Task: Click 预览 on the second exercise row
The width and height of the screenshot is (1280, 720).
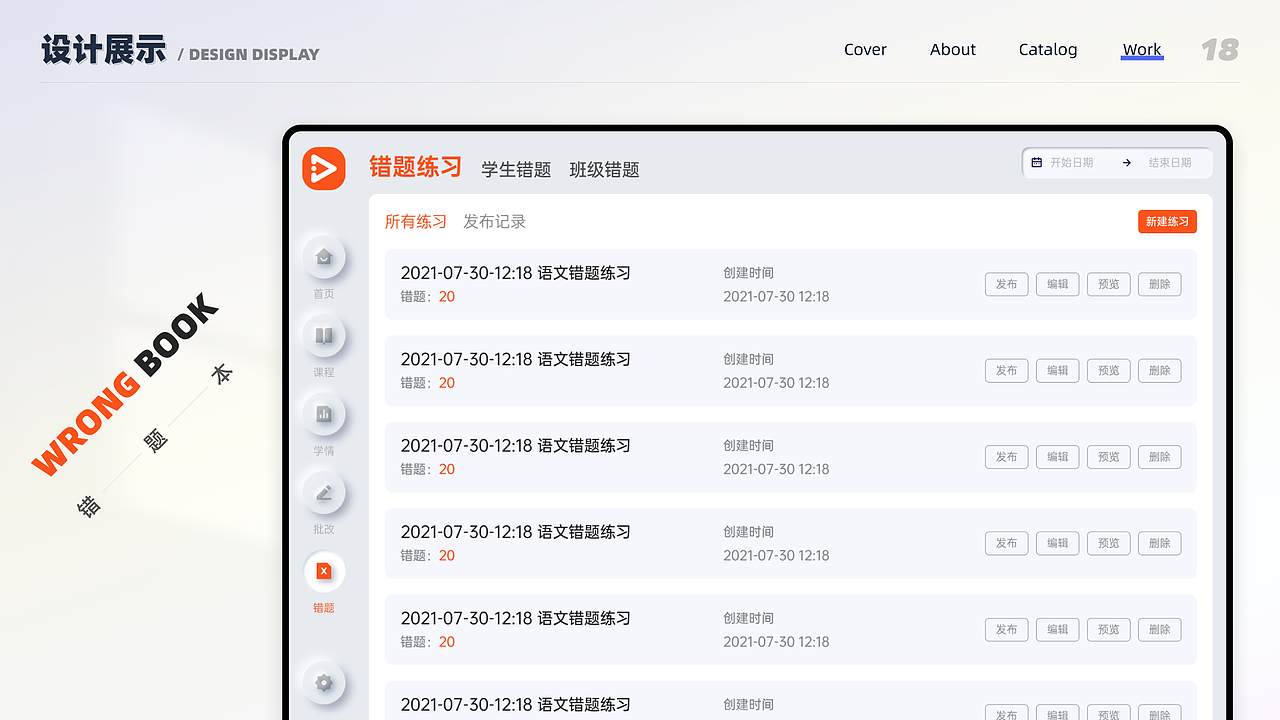Action: click(x=1109, y=371)
